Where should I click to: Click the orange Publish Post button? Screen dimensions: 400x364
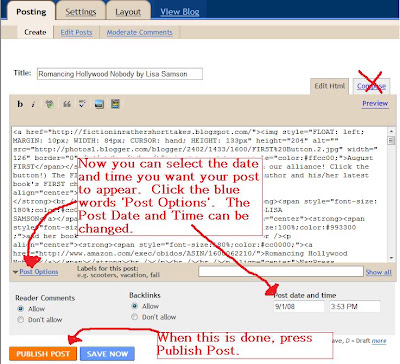coord(43,354)
